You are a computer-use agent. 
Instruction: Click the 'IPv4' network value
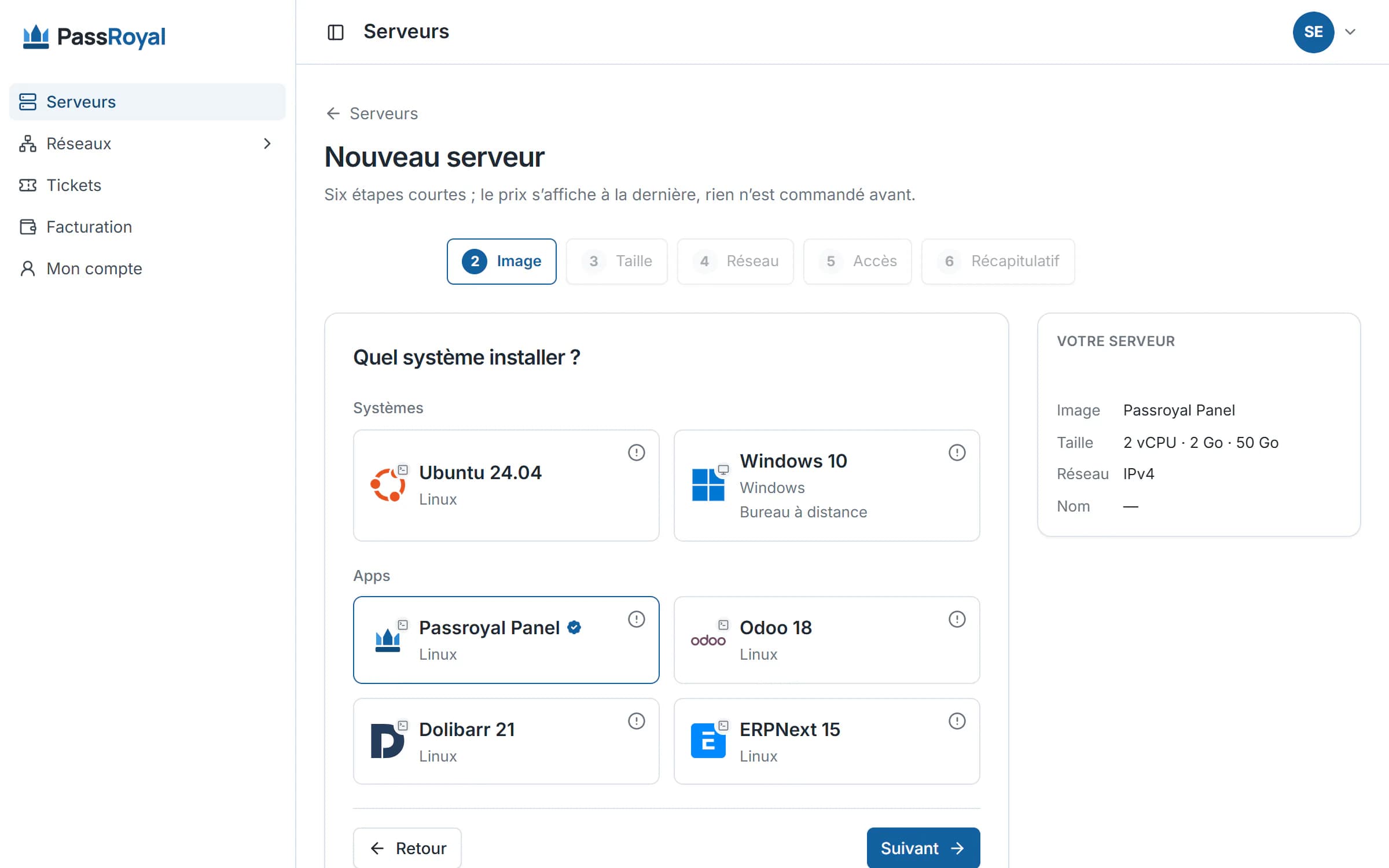(x=1138, y=474)
